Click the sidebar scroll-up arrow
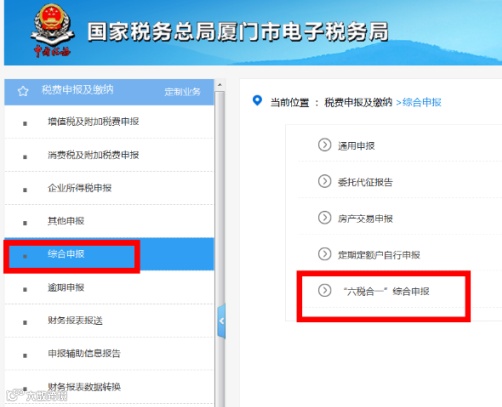502x407 pixels. tap(220, 85)
